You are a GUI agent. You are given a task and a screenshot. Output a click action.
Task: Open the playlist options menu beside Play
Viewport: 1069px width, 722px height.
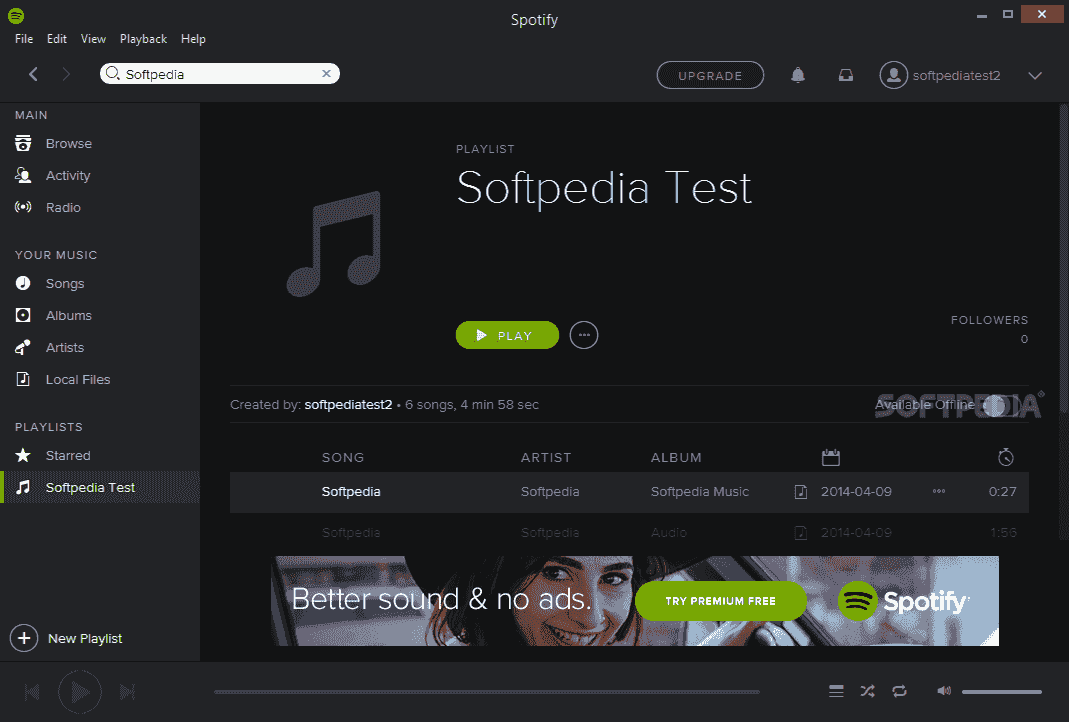pyautogui.click(x=583, y=335)
